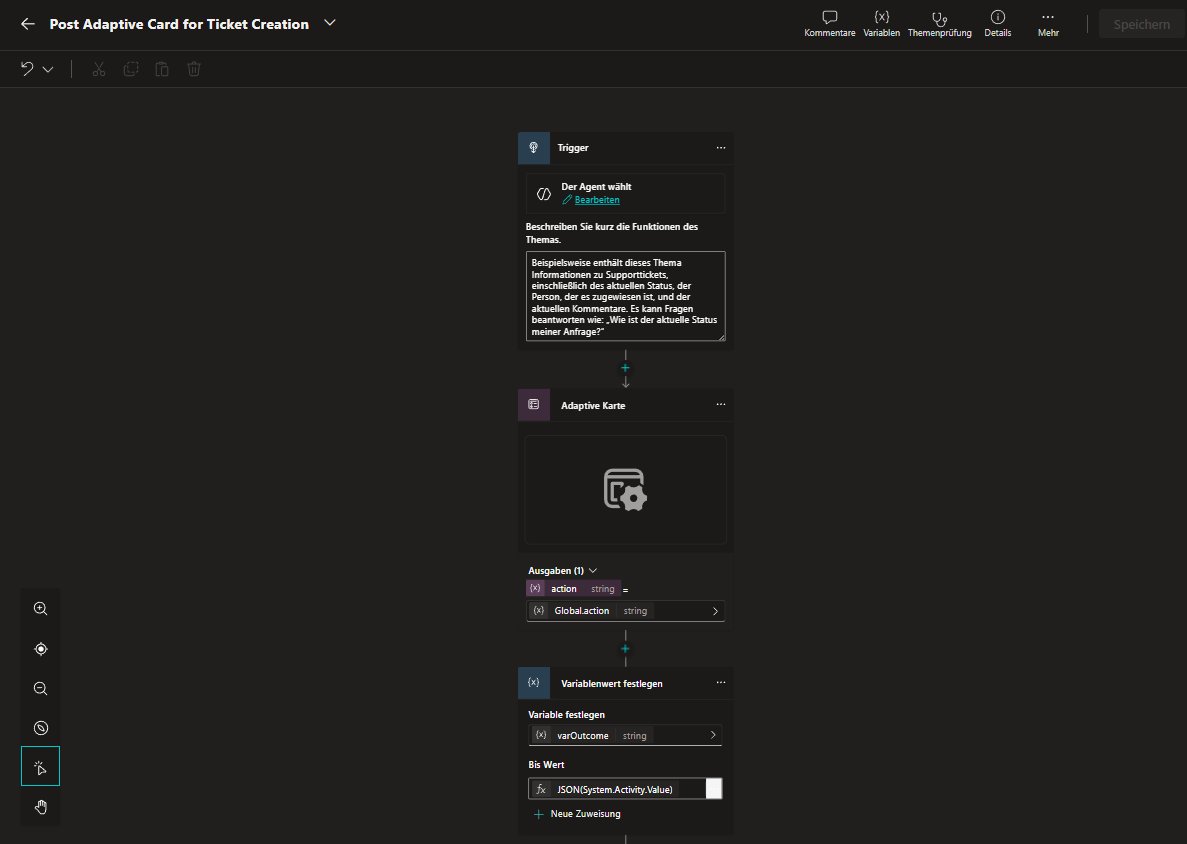Paste a node from clipboard
Image resolution: width=1187 pixels, height=844 pixels.
[x=162, y=70]
